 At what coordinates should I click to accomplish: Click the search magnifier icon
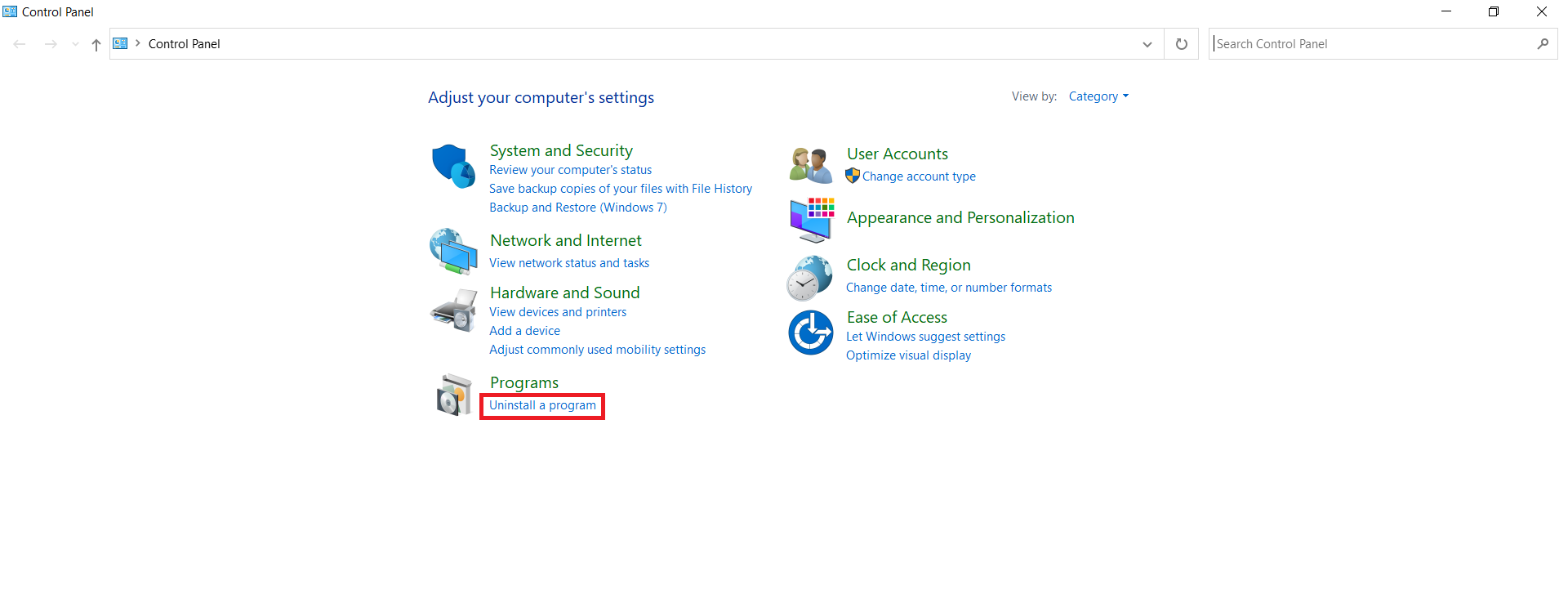(1542, 44)
